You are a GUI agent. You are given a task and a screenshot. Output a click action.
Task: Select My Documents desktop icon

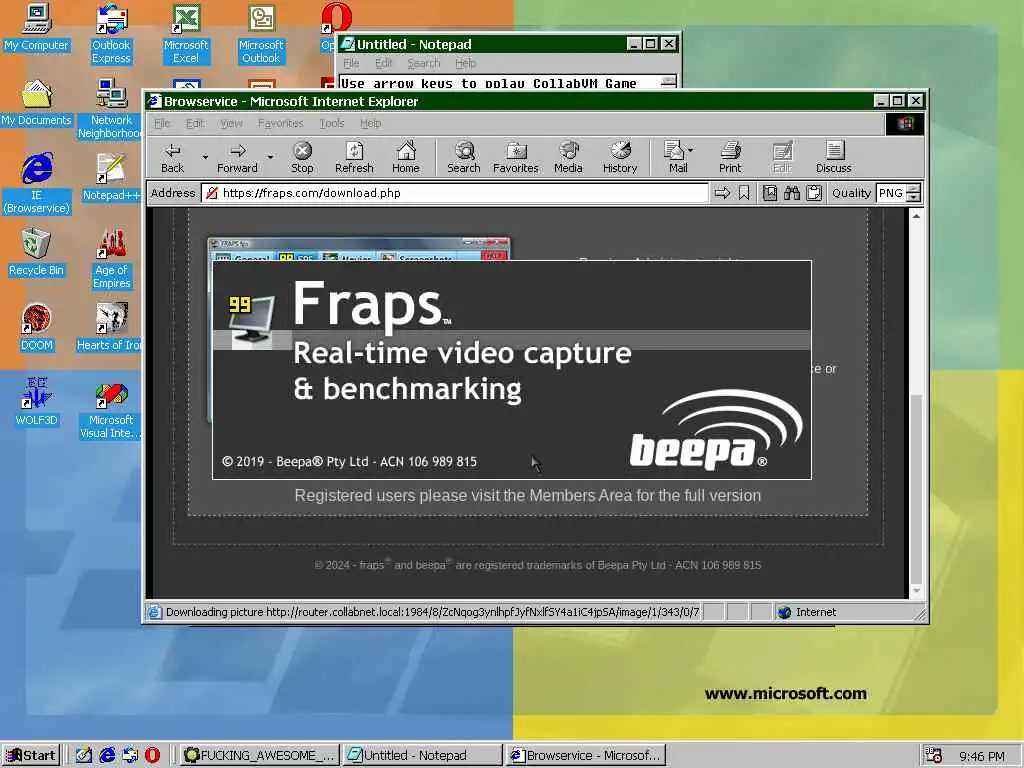point(36,103)
